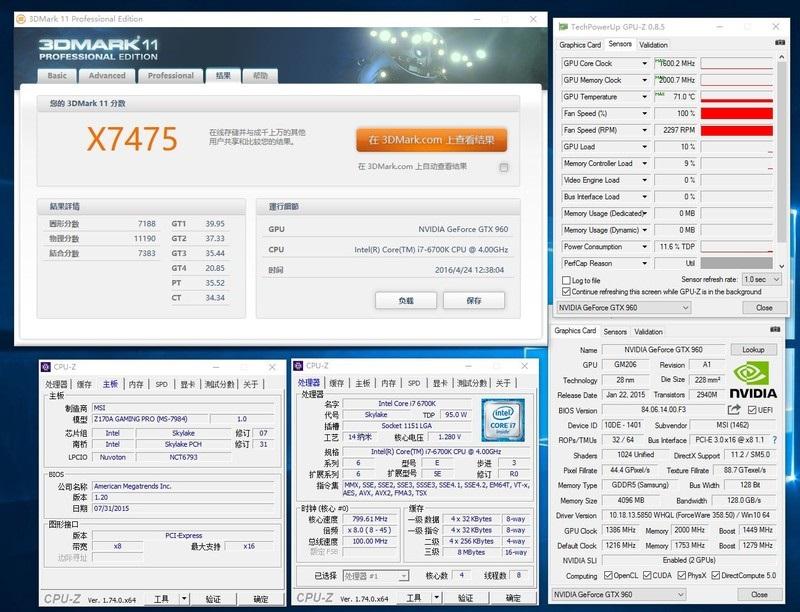Image resolution: width=800 pixels, height=612 pixels.
Task: Toggle the CUDA computing checkbox
Action: click(647, 575)
